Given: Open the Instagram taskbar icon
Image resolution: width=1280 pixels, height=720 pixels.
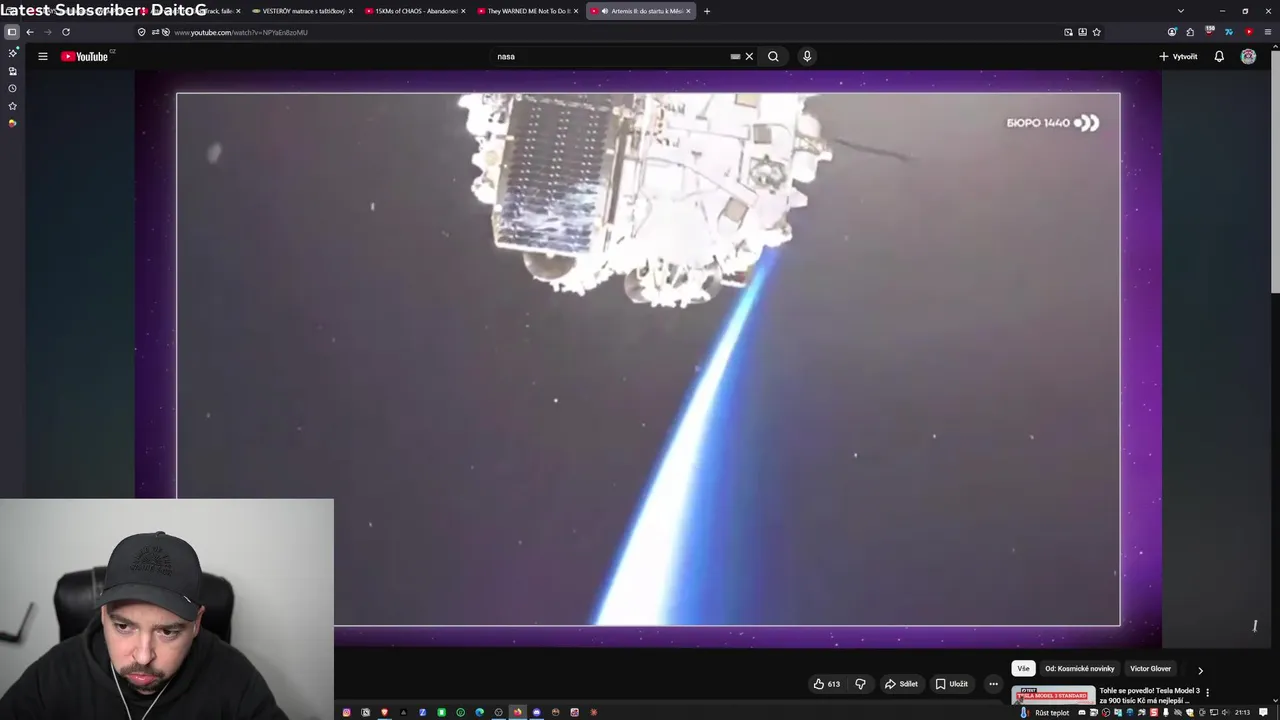Looking at the screenshot, I should 347,712.
